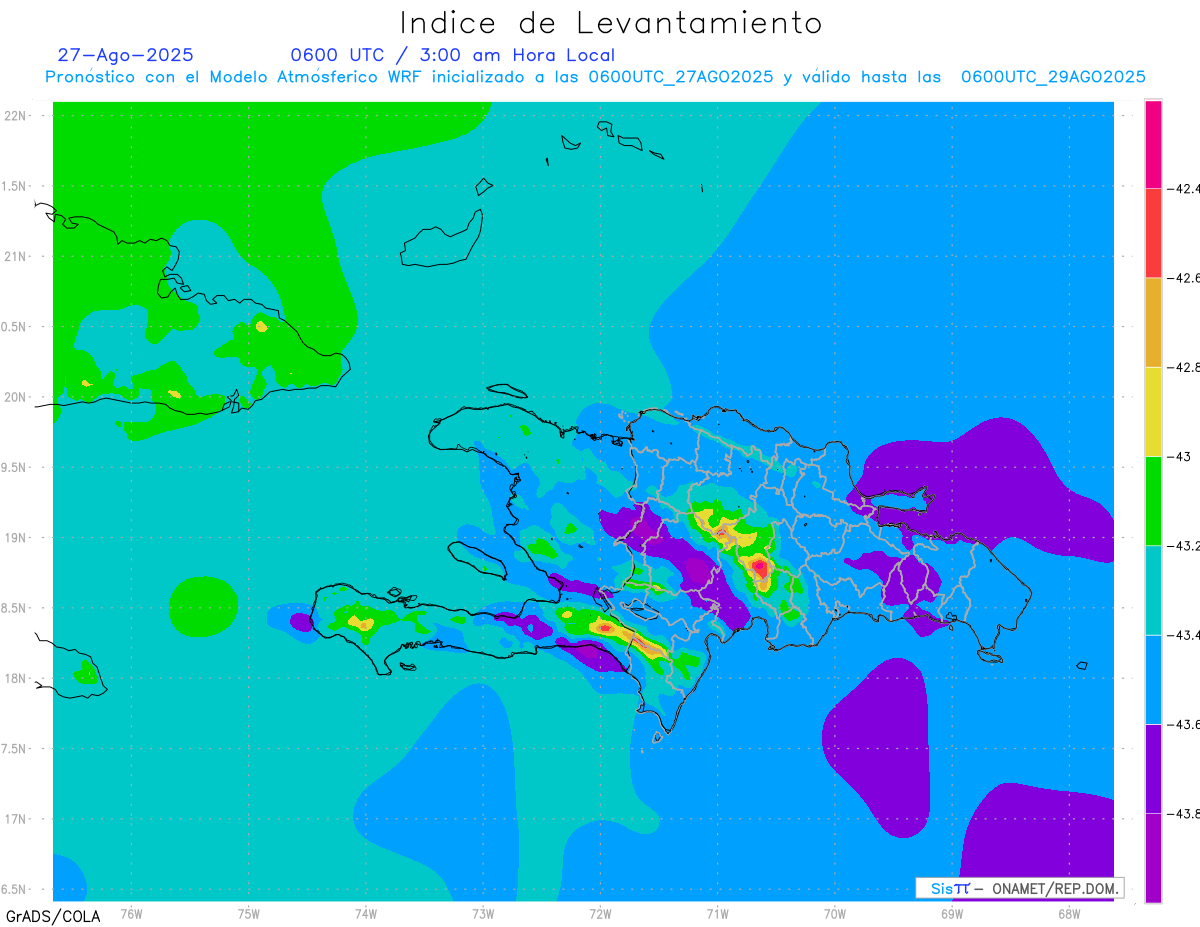Click the 74W longitude label
The image size is (1200, 927).
365,913
